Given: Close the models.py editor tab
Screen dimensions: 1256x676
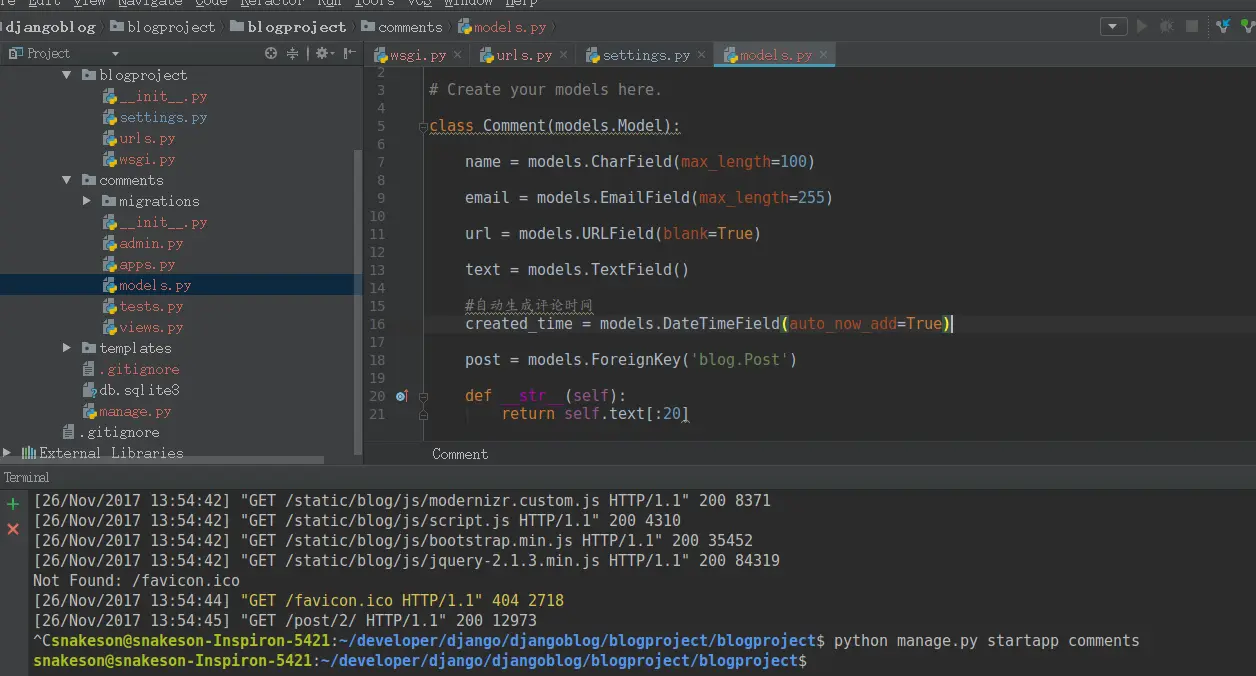Looking at the screenshot, I should [823, 55].
